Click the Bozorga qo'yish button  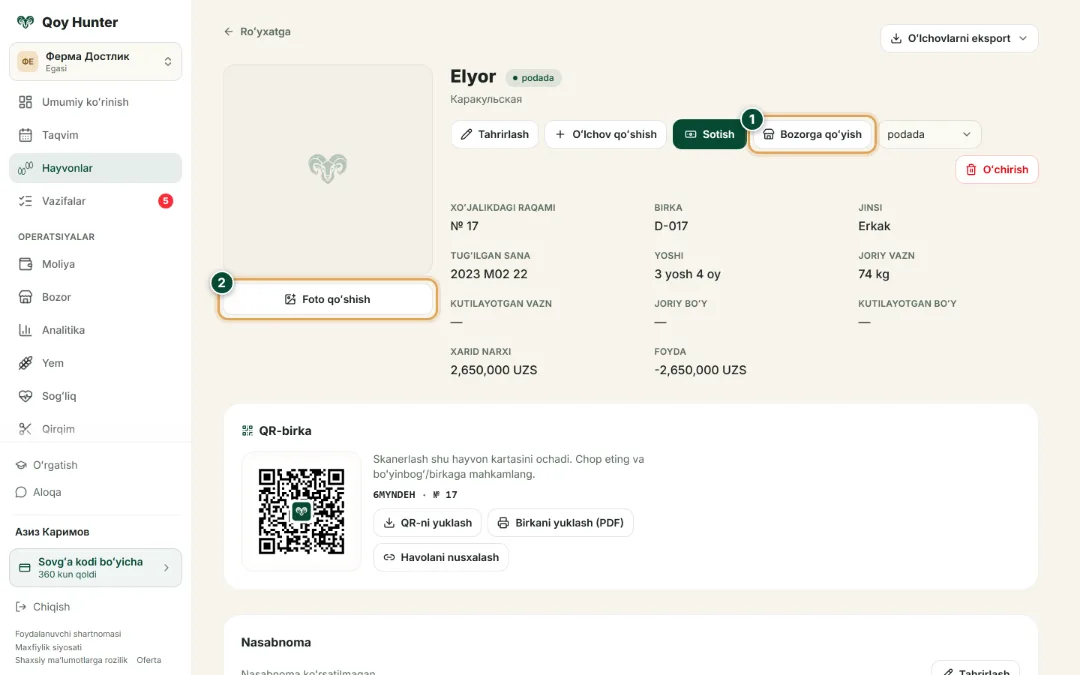pos(812,134)
